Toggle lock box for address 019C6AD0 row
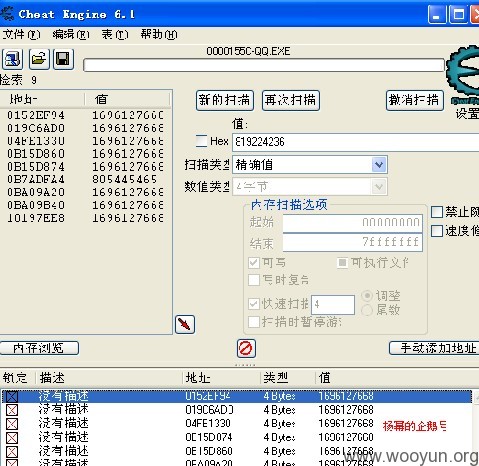 tap(12, 410)
